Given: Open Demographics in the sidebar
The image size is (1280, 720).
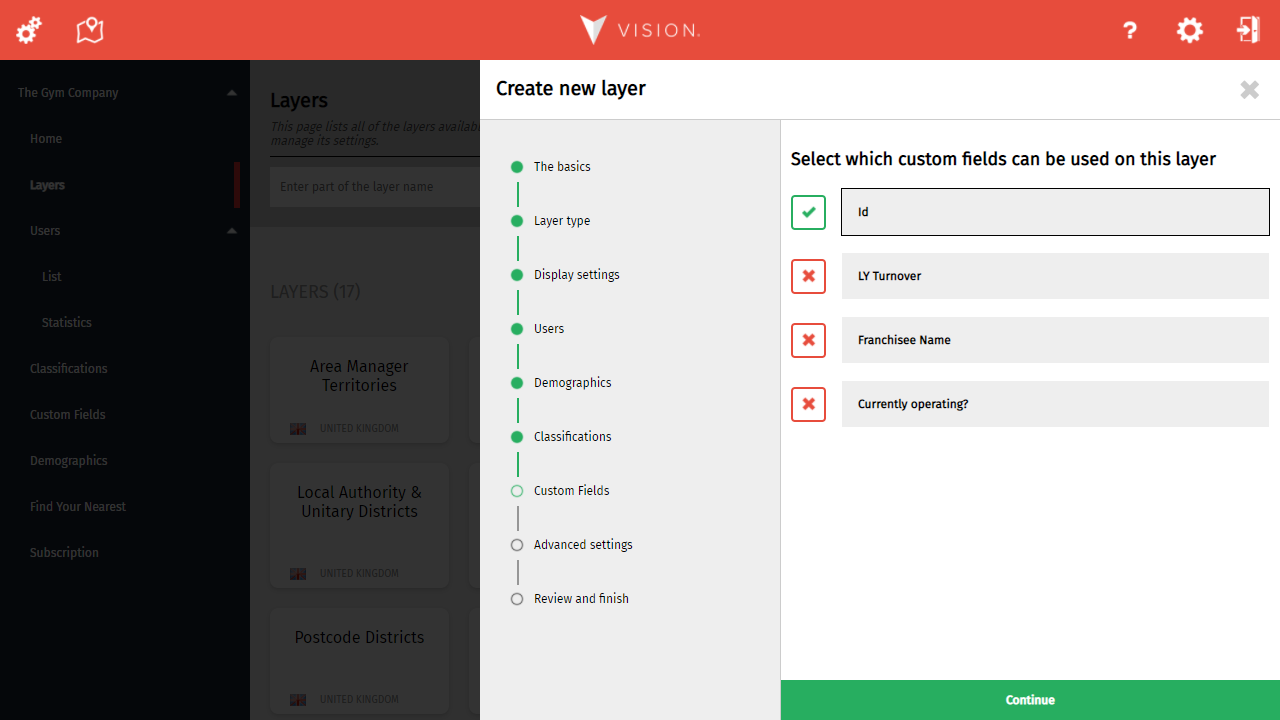Looking at the screenshot, I should tap(68, 461).
